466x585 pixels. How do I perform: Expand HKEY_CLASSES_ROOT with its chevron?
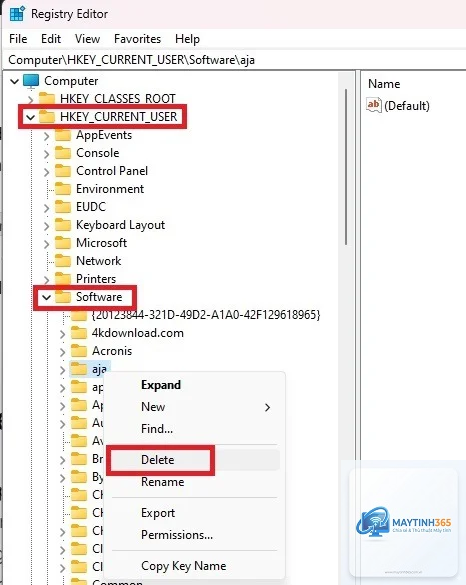(x=31, y=99)
